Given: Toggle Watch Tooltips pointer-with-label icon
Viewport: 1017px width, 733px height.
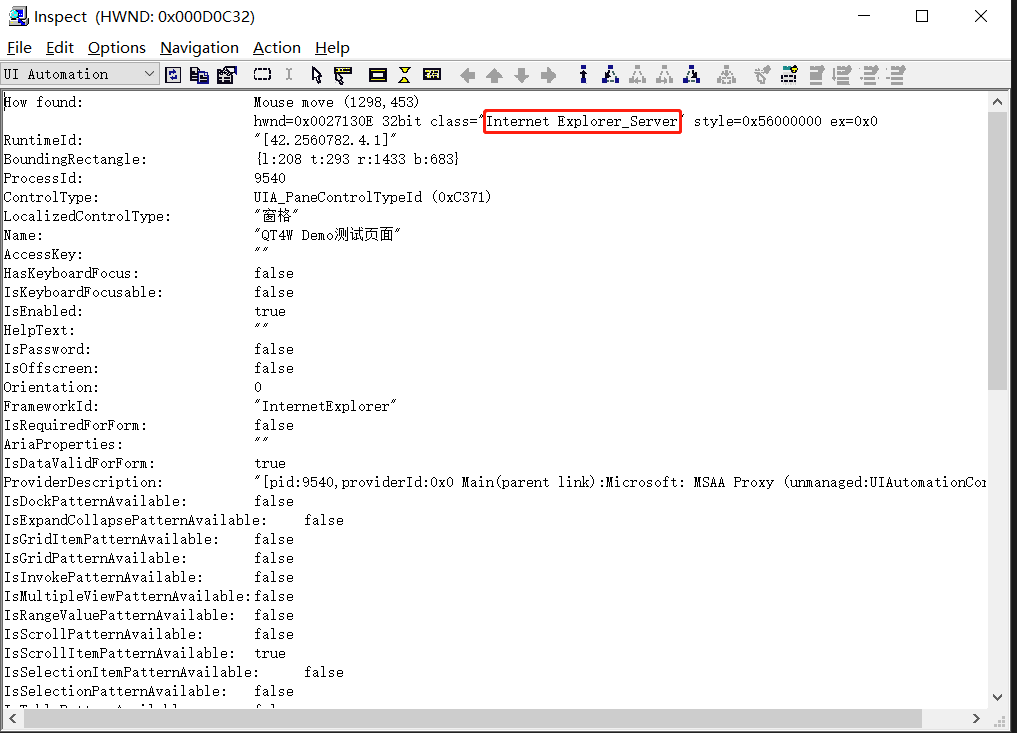Looking at the screenshot, I should click(x=342, y=75).
